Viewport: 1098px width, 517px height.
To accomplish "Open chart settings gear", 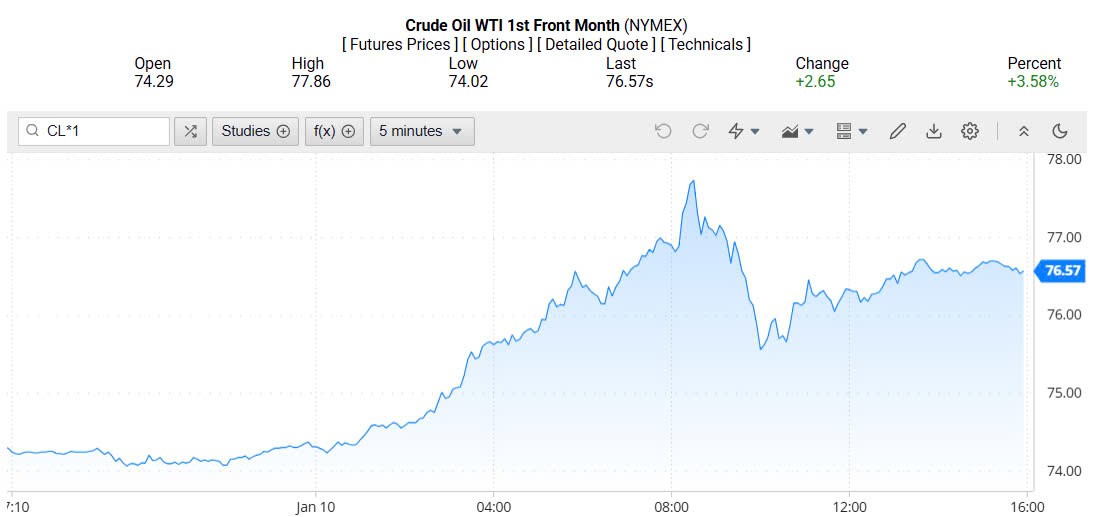I will pos(969,131).
